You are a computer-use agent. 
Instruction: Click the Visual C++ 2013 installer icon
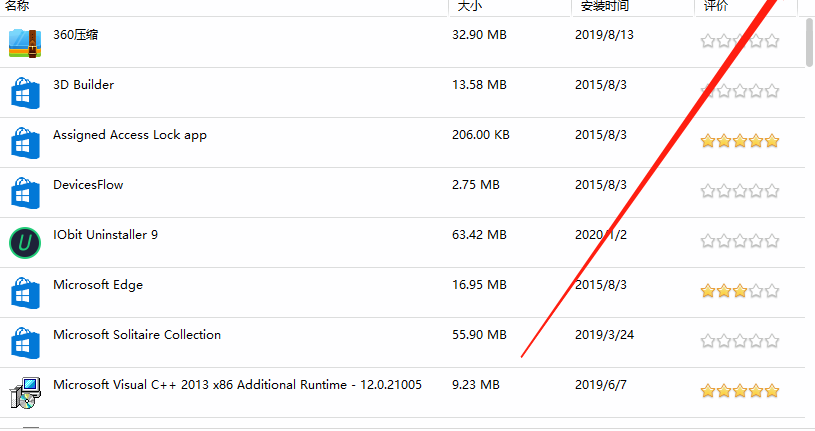pyautogui.click(x=25, y=393)
